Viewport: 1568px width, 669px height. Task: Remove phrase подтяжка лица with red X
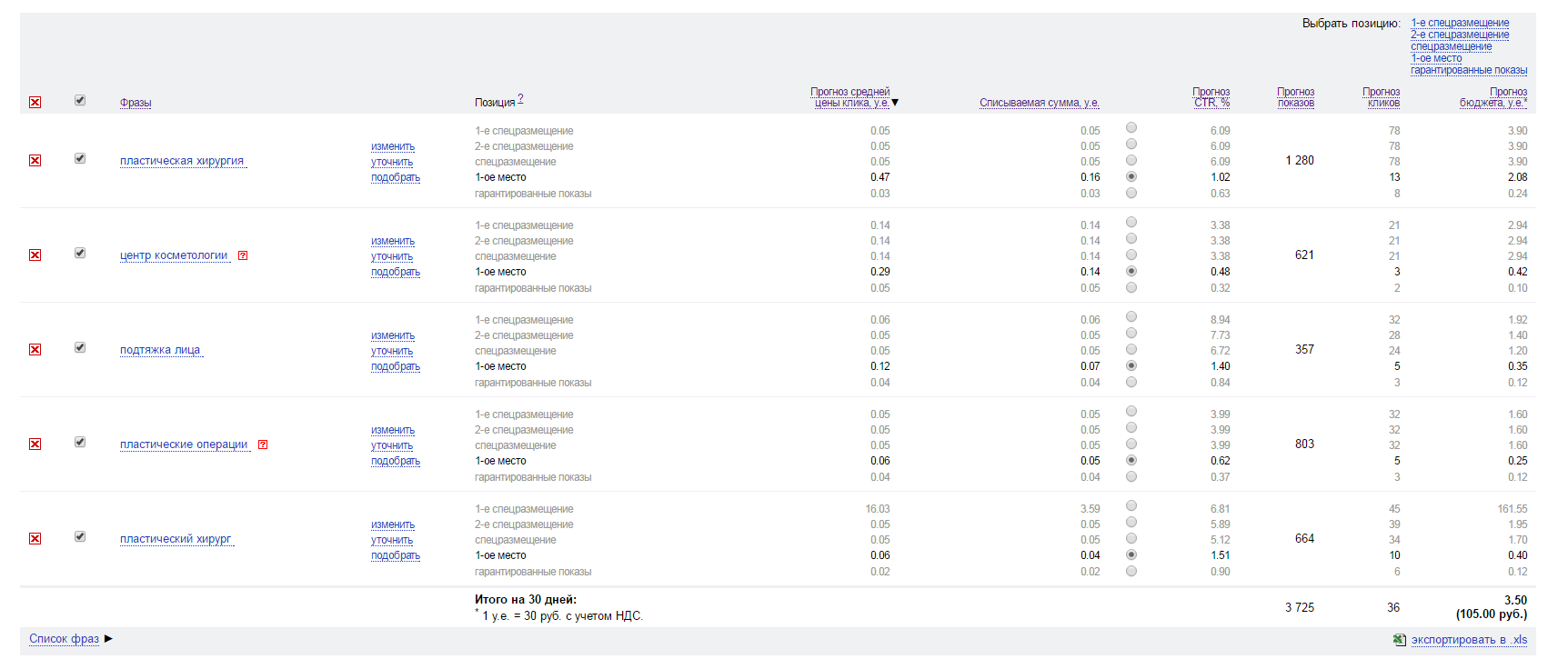coord(35,349)
